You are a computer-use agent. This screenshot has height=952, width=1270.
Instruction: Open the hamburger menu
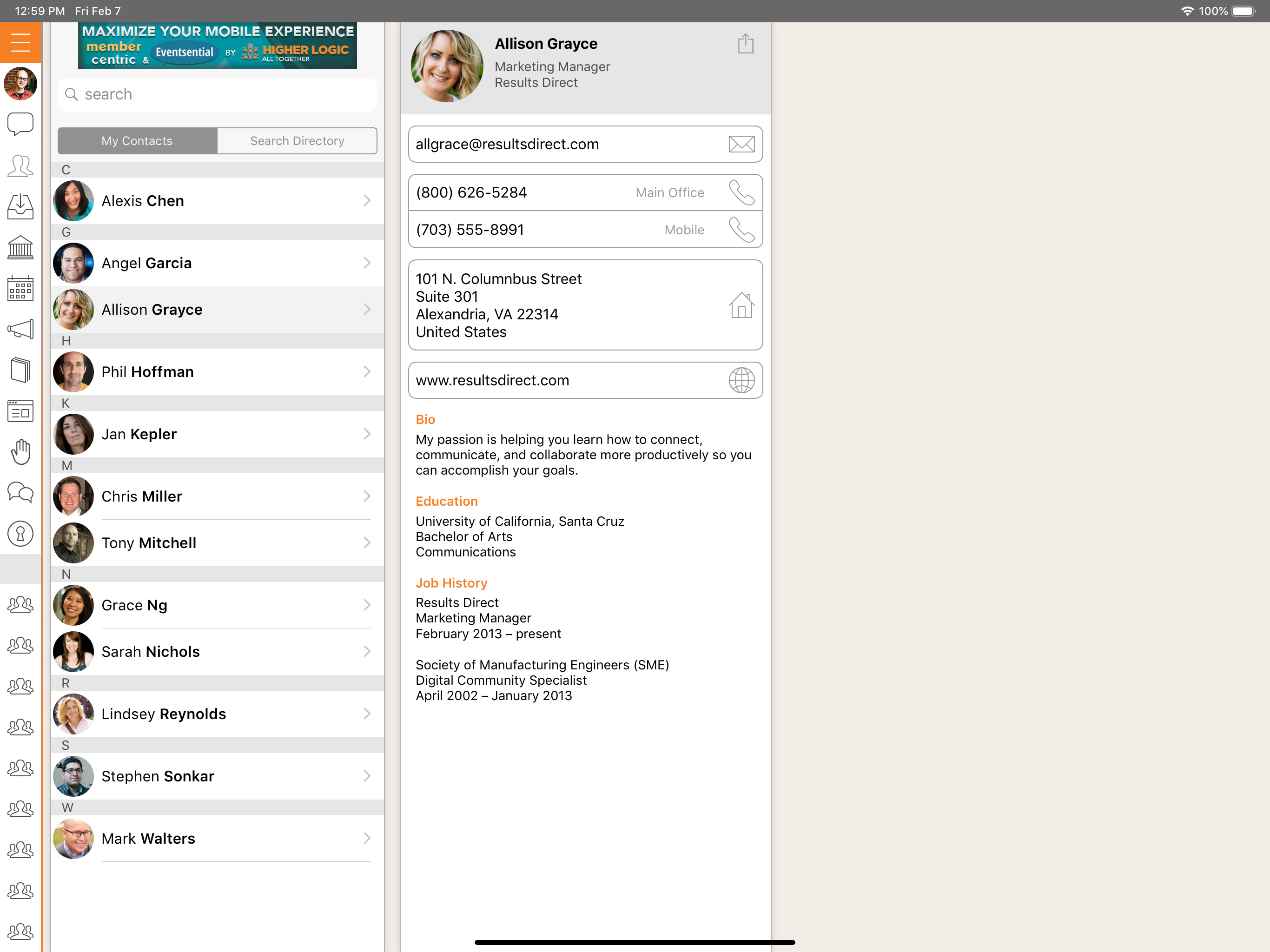20,42
